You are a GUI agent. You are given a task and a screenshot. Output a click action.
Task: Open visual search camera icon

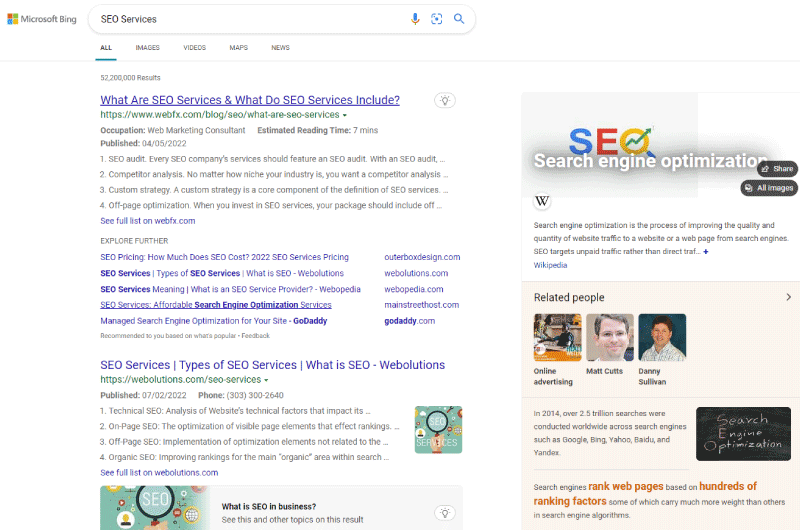point(437,19)
